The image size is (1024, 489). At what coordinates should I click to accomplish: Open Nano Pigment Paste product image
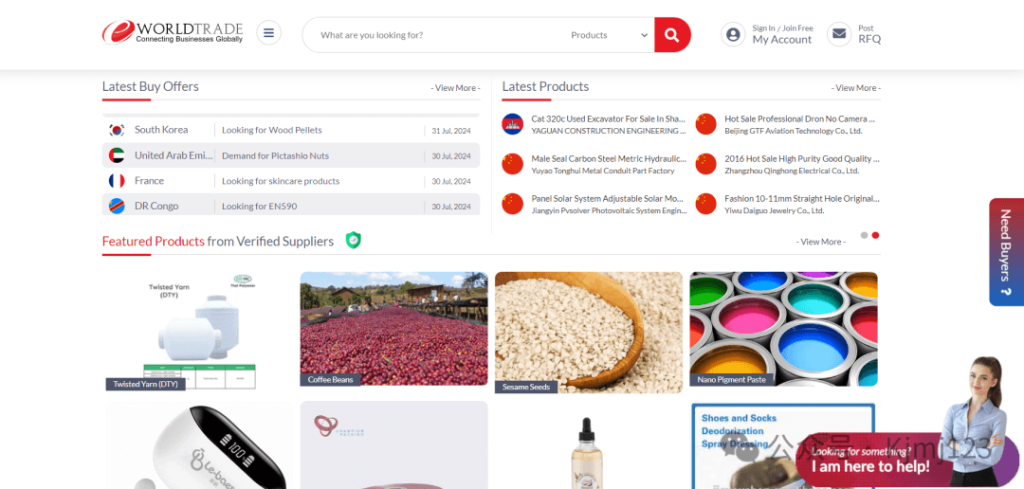click(784, 329)
